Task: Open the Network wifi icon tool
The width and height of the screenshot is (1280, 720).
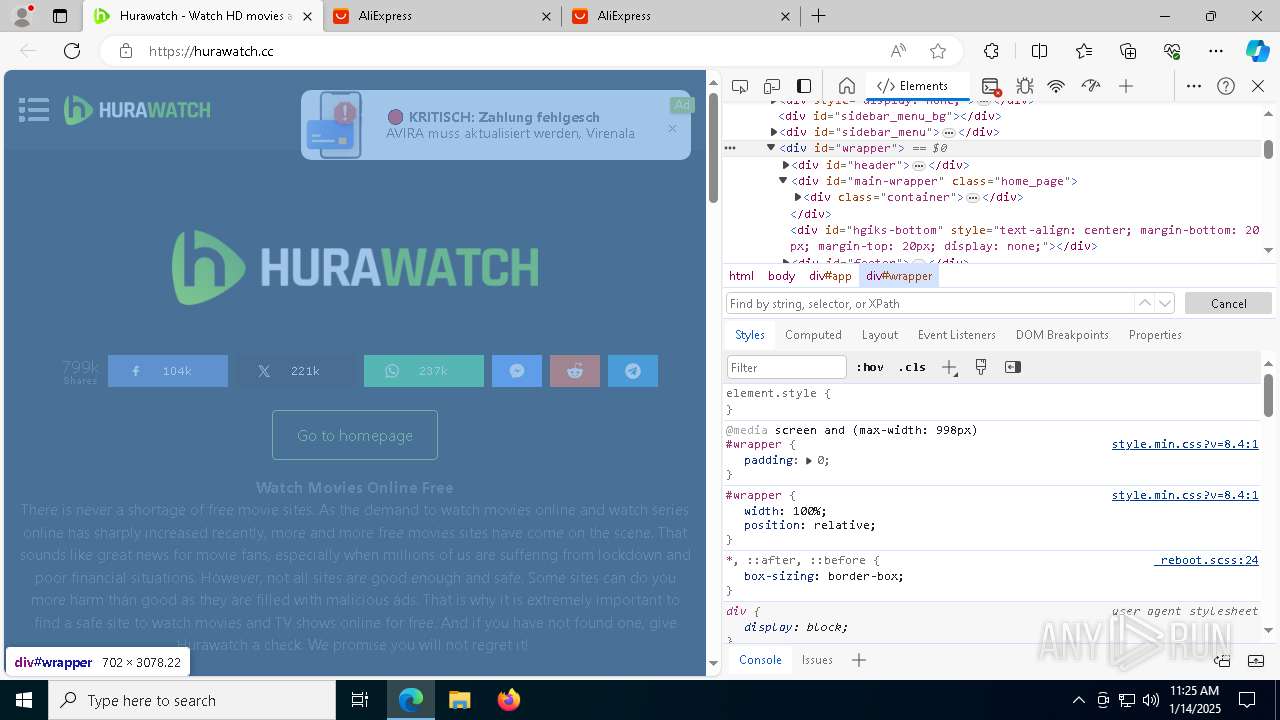Action: pyautogui.click(x=1056, y=86)
